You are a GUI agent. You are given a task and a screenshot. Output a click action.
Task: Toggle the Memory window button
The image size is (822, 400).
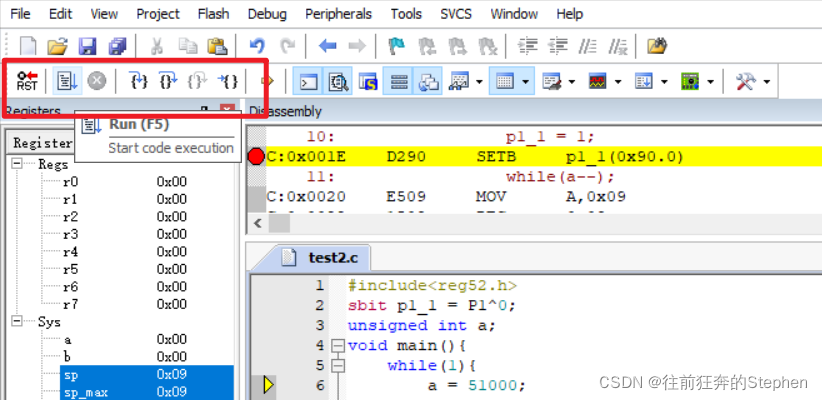coord(504,81)
